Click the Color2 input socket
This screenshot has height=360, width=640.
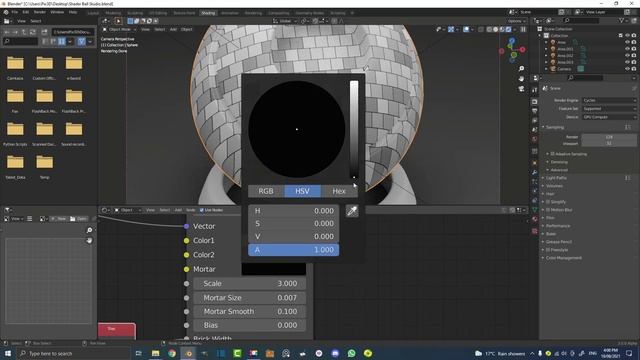coord(187,255)
